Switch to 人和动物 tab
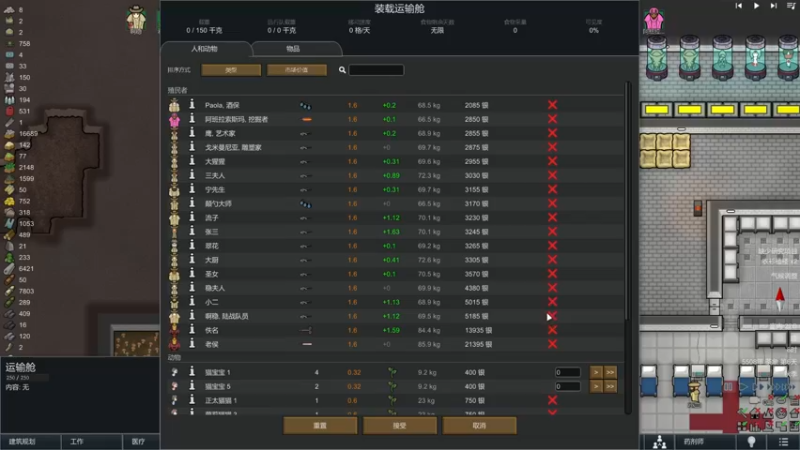The height and width of the screenshot is (450, 800). pos(206,48)
